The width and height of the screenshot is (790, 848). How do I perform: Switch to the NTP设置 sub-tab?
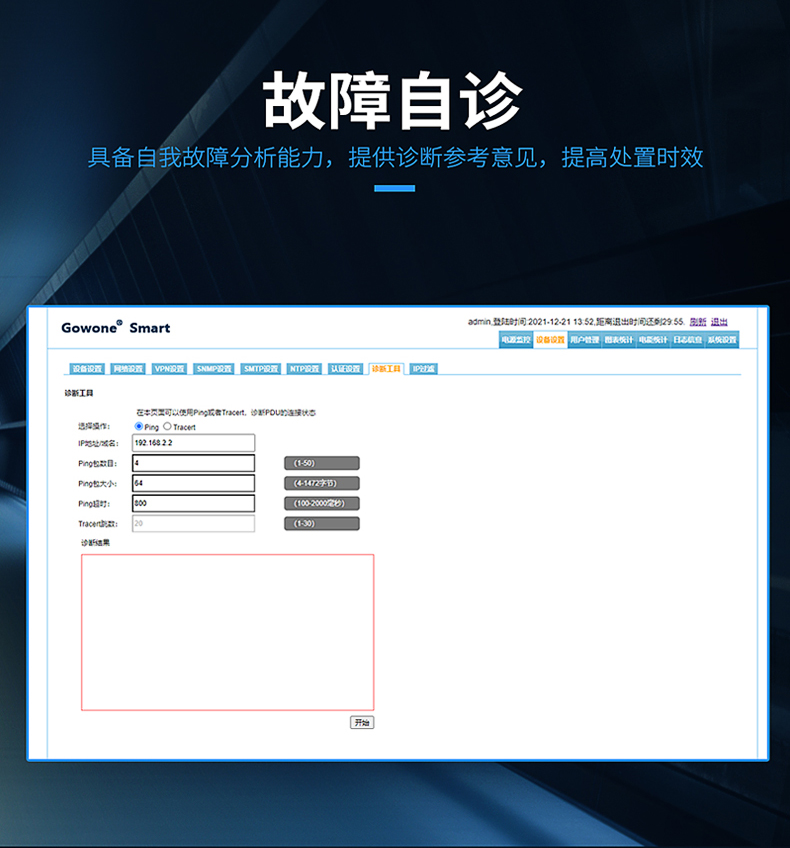coord(305,369)
